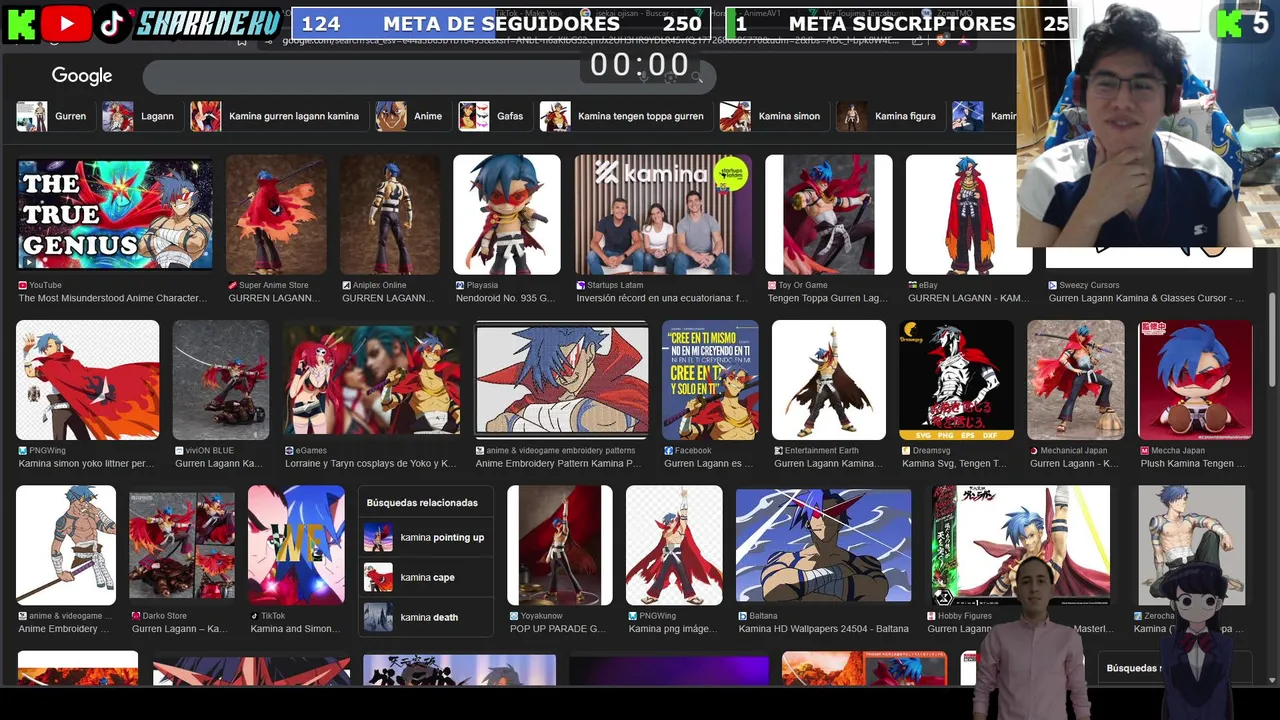Open the Mechanical Japan figure thumbnail
The image size is (1280, 720).
click(1076, 380)
